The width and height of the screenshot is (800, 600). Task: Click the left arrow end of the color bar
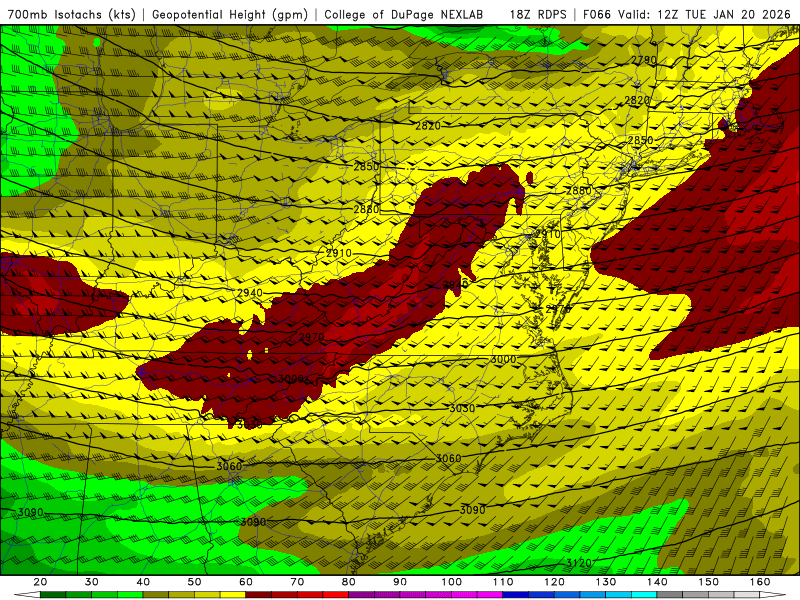(x=27, y=595)
